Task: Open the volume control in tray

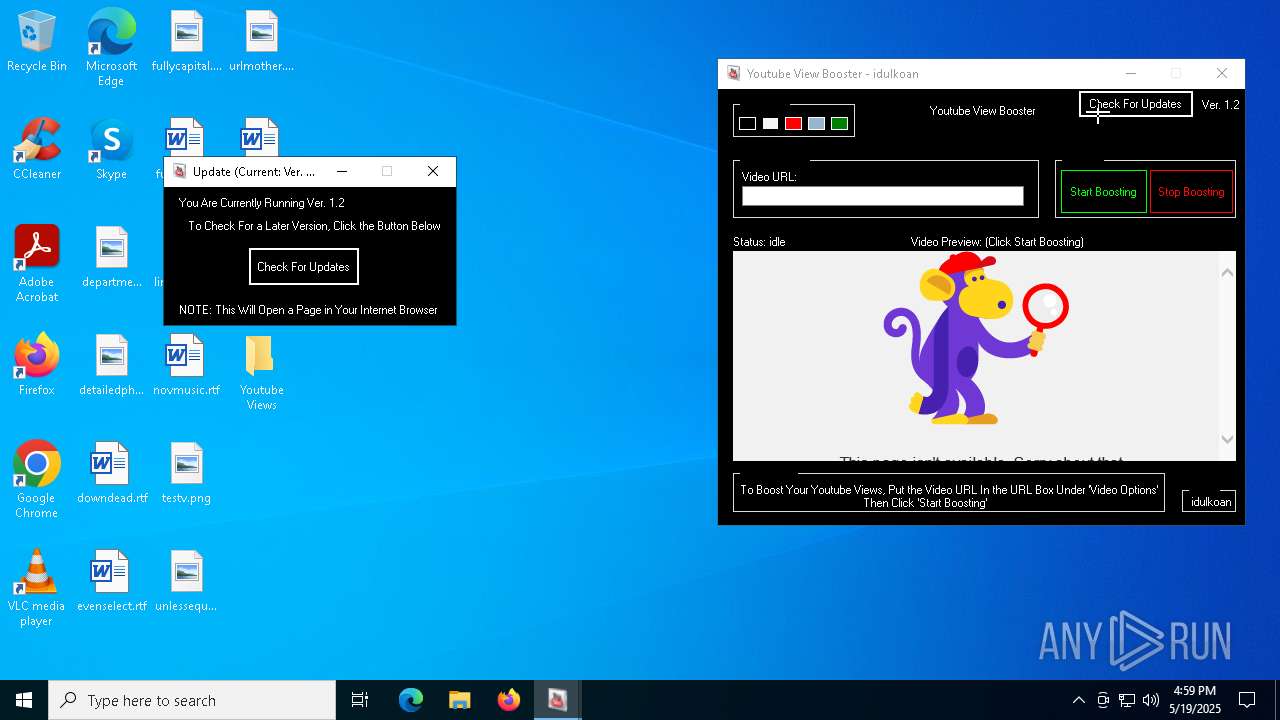Action: point(1151,700)
